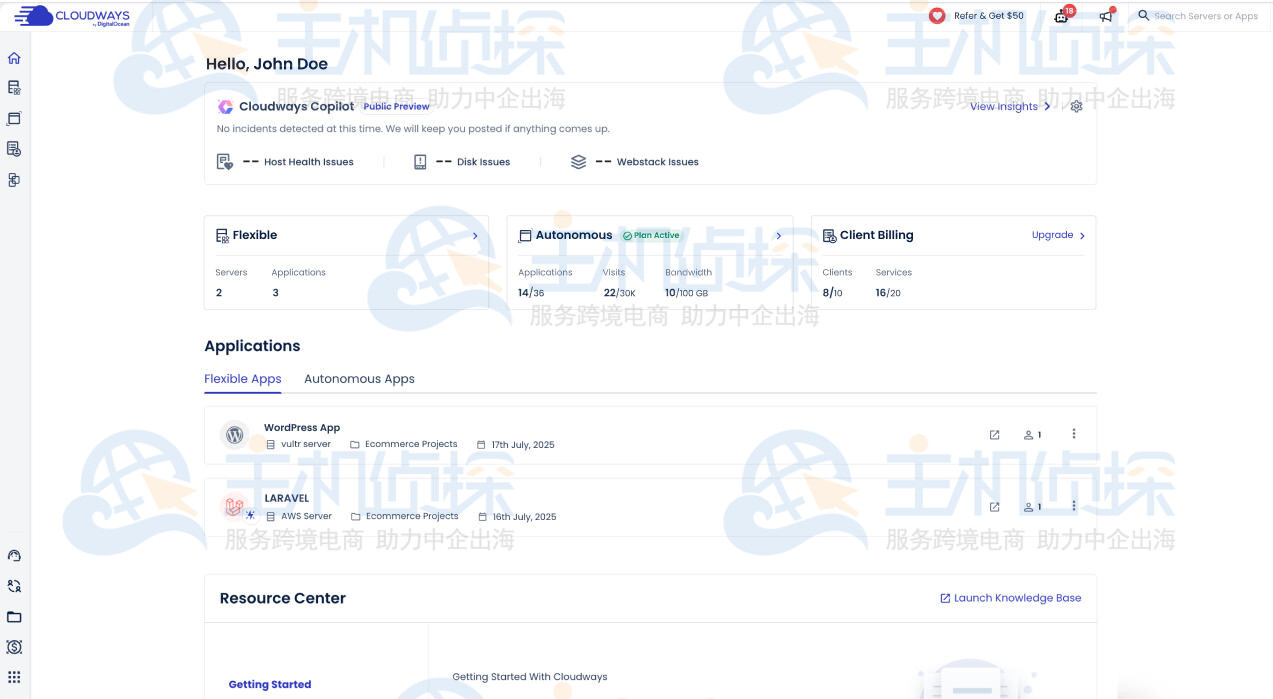Open the grid apps menu icon

(14, 677)
